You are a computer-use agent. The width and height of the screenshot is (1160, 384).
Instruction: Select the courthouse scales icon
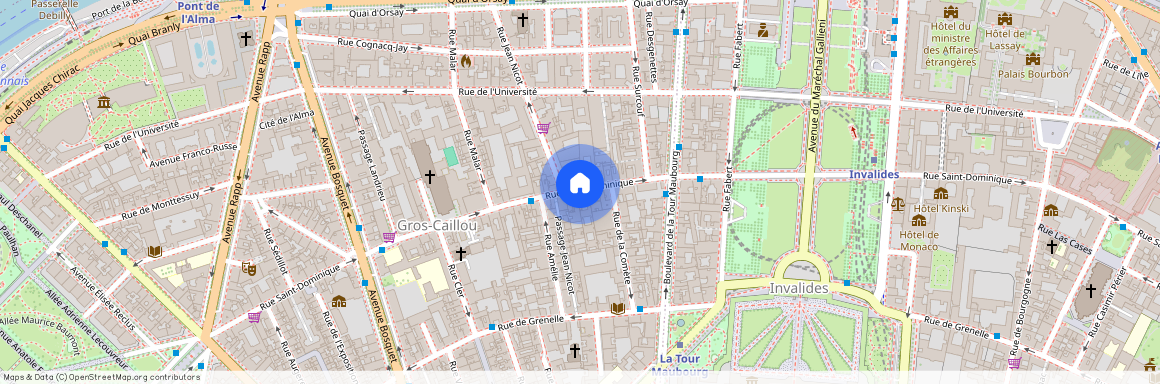click(898, 203)
